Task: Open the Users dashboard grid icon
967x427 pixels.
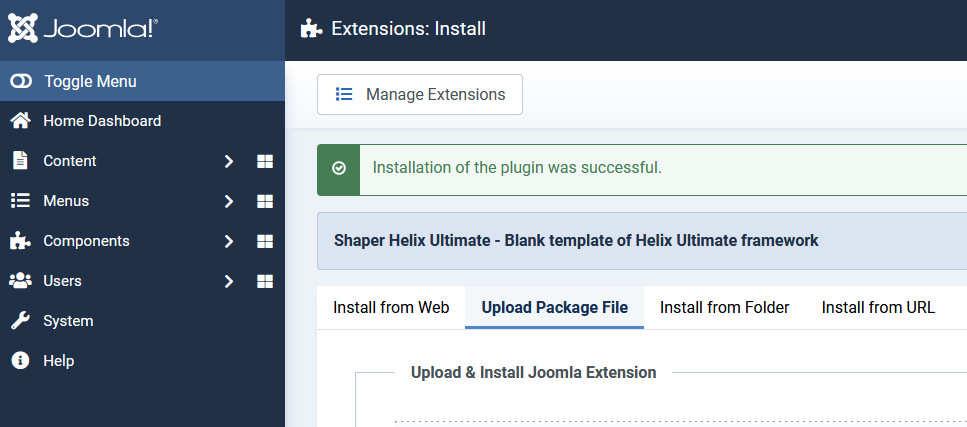Action: point(265,281)
